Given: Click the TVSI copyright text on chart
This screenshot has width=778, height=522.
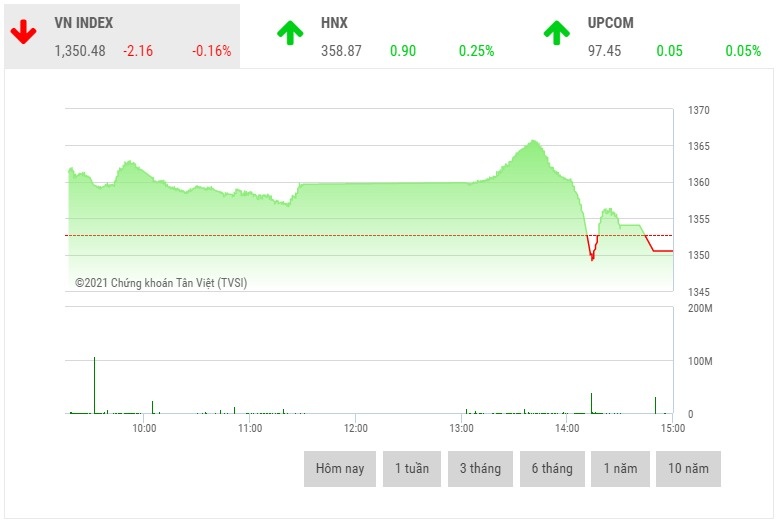Looking at the screenshot, I should pos(161,283).
